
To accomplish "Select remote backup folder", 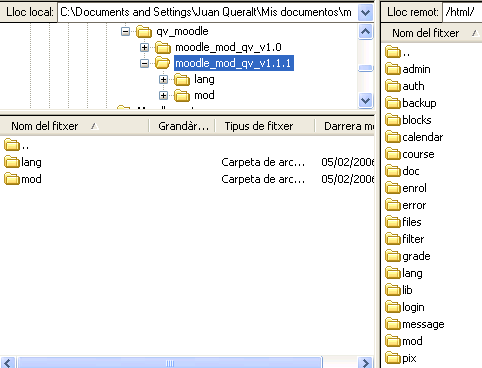I will coord(411,103).
